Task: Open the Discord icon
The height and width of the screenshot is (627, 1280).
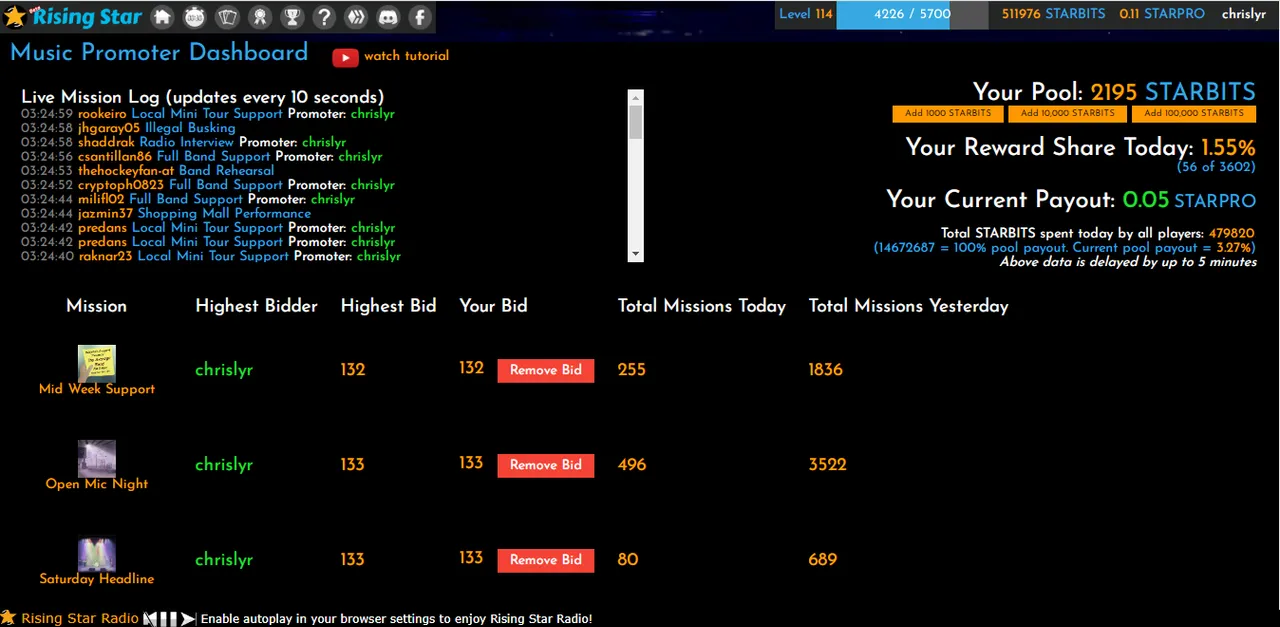Action: 388,17
